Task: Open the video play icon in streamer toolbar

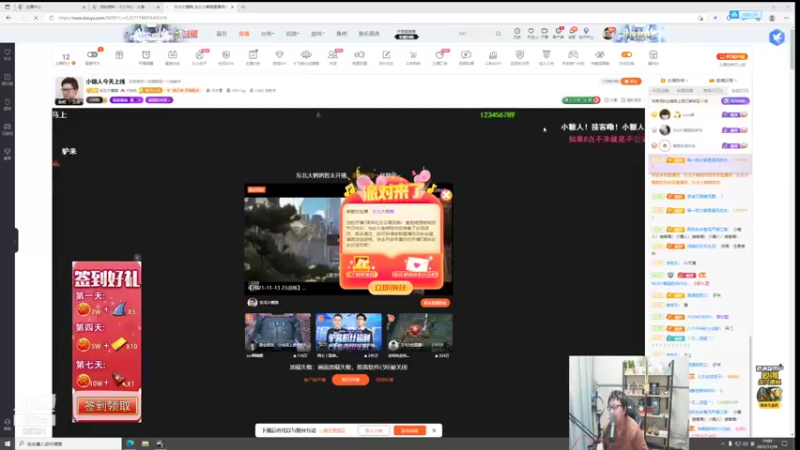Action: [x=466, y=55]
